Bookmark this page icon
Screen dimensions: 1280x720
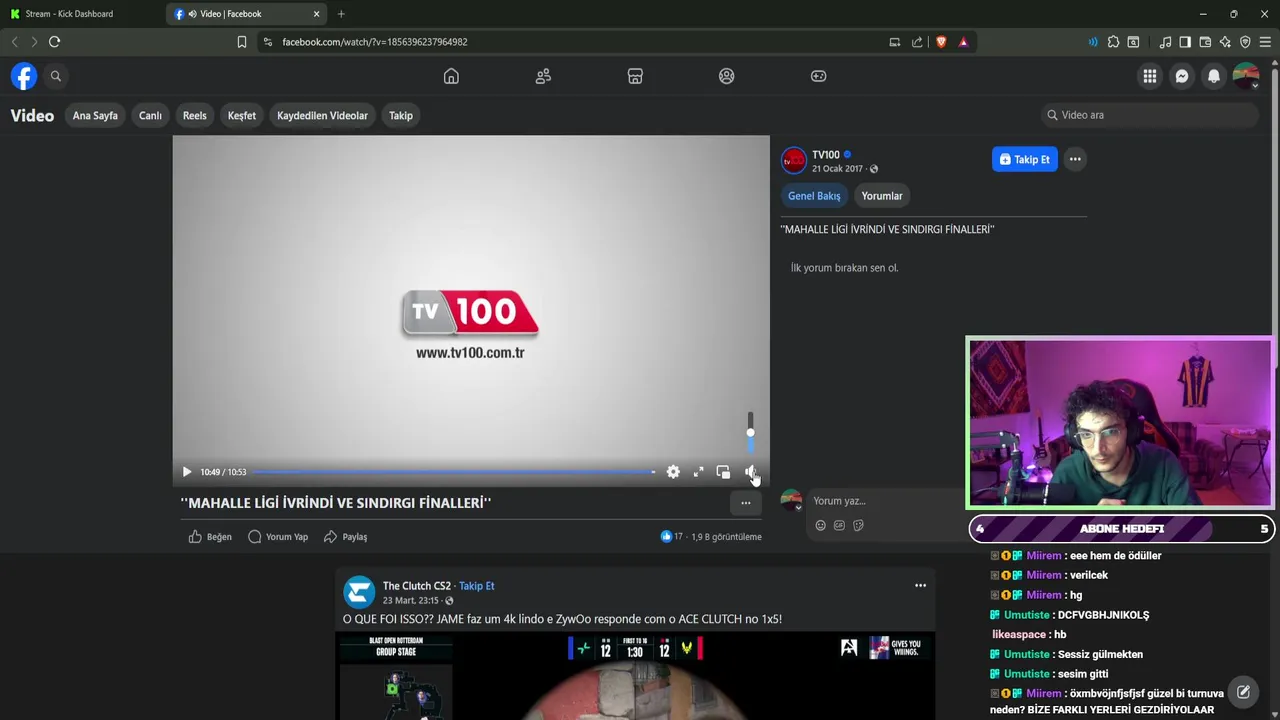coord(242,42)
